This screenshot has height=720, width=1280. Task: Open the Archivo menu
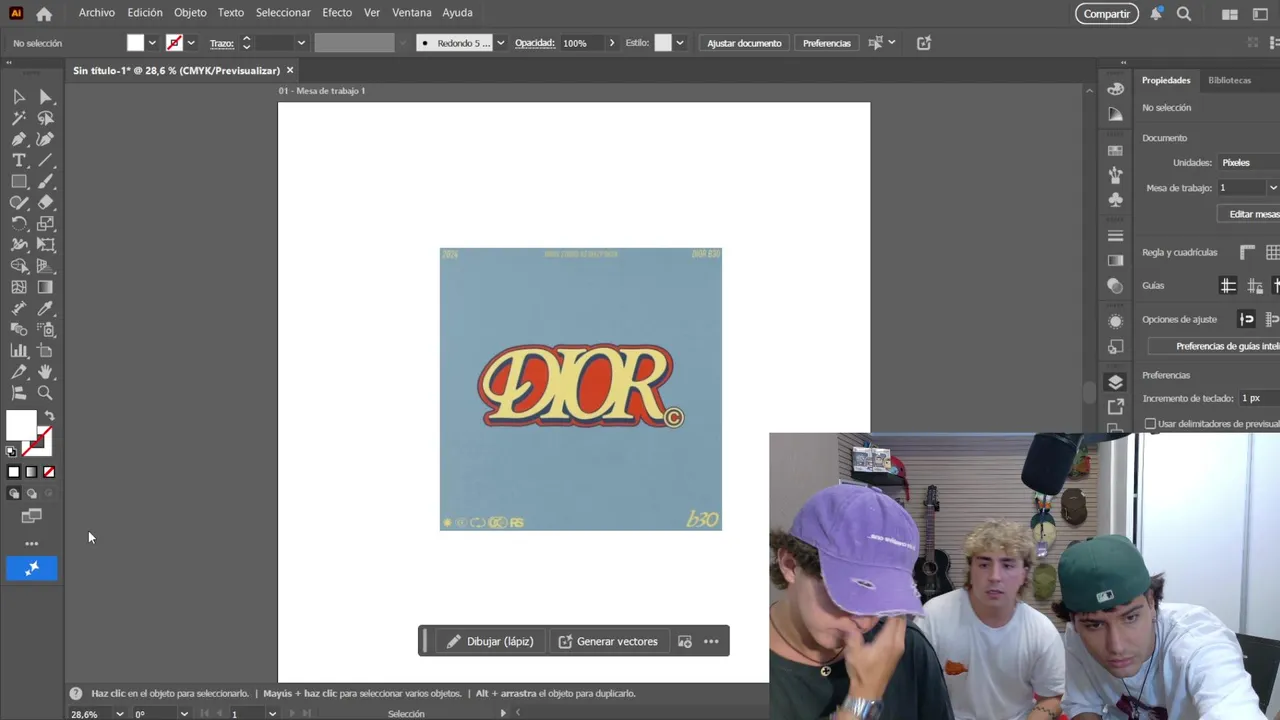(x=97, y=13)
